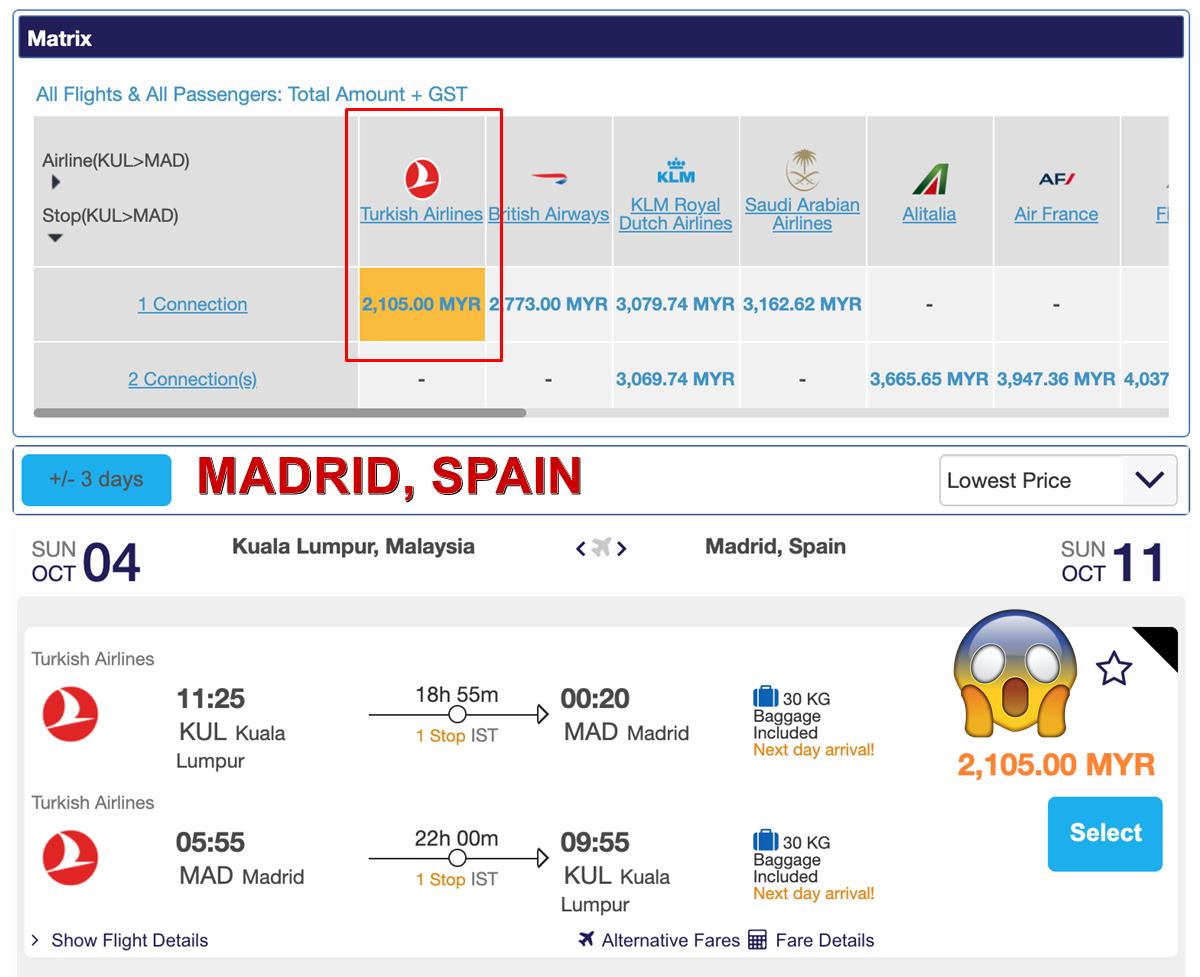Select the 3,162.62 MYR Saudi fare
Screen dimensions: 1200x977
click(x=802, y=304)
